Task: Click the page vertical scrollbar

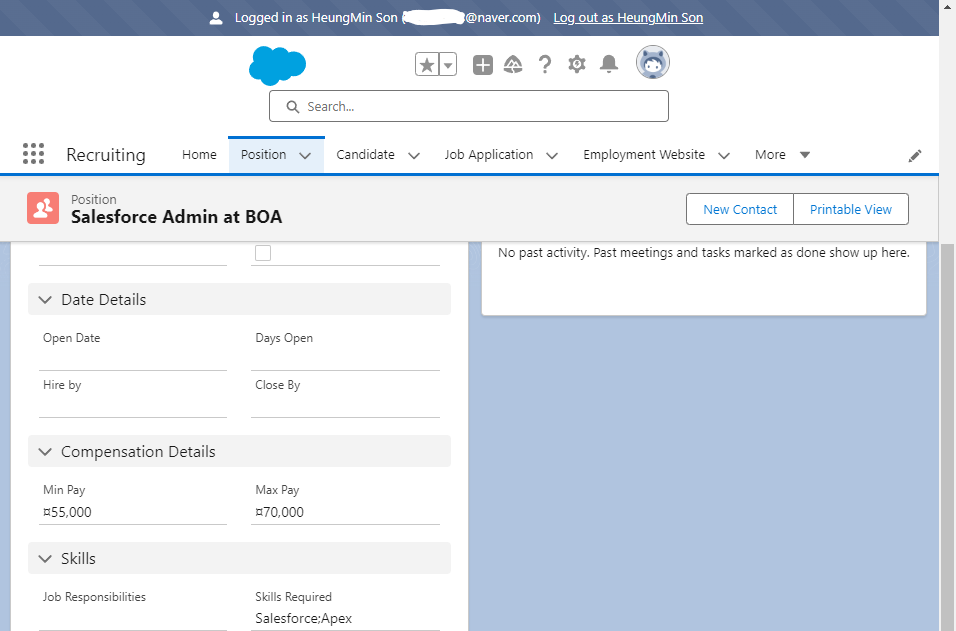Action: click(947, 436)
